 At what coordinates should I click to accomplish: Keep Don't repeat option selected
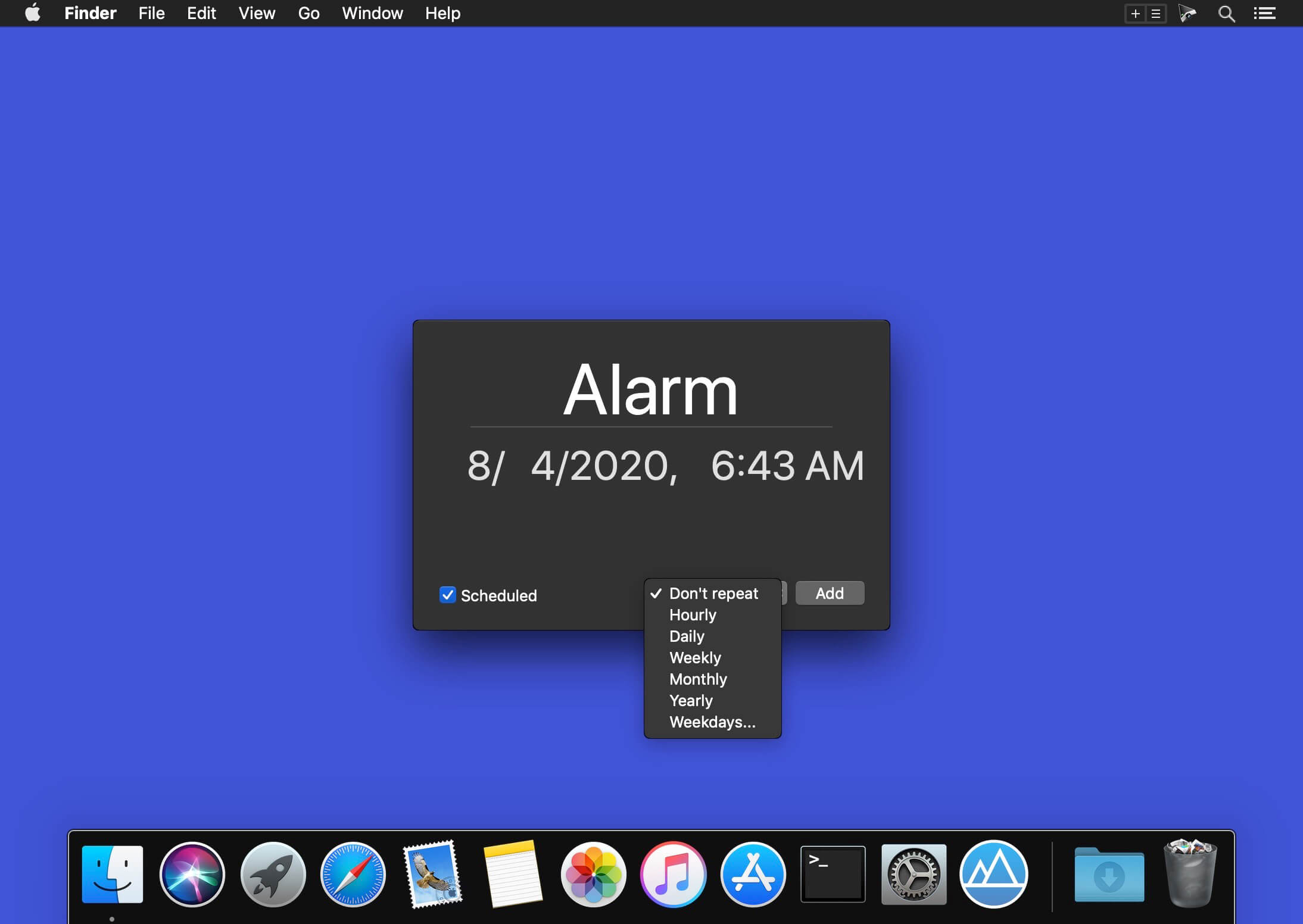click(x=712, y=594)
